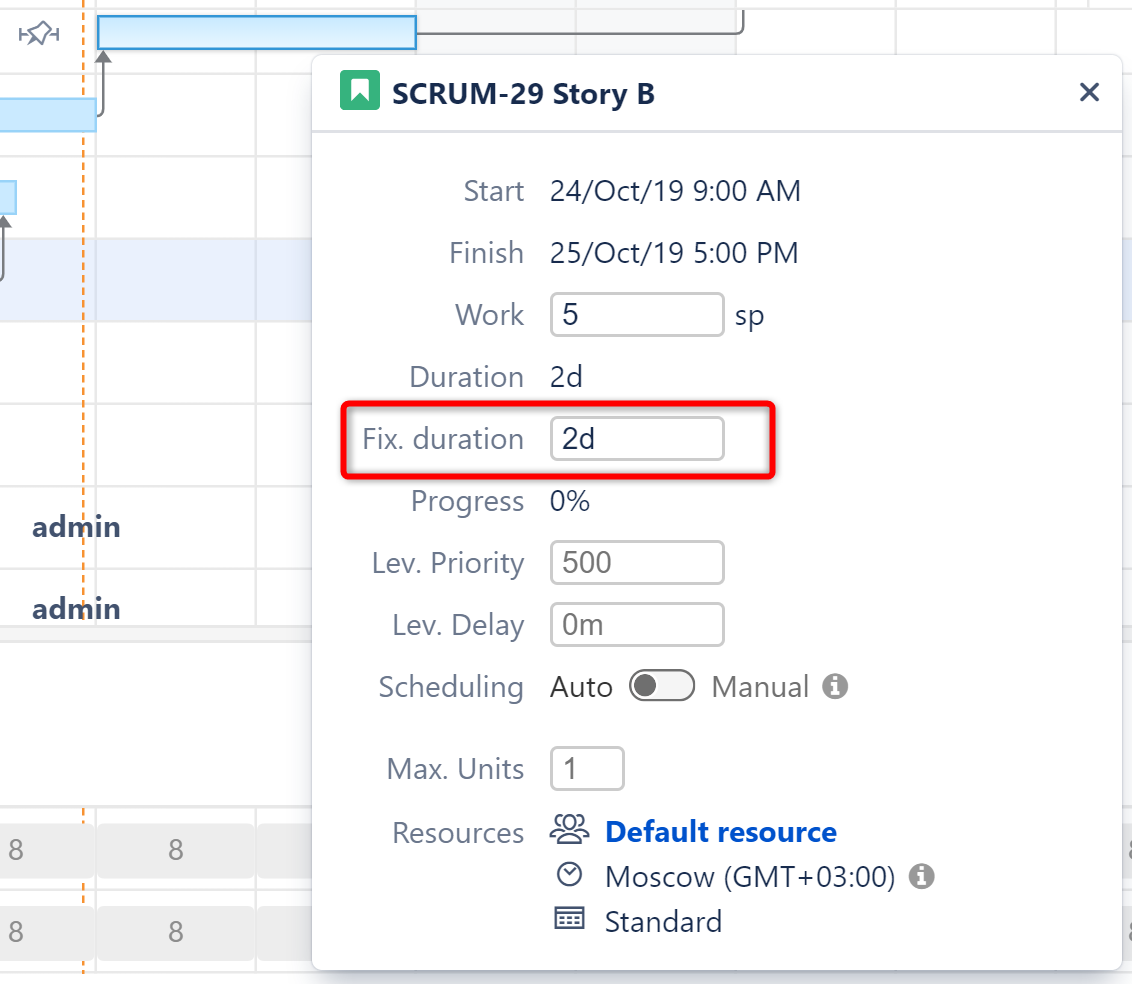Screen dimensions: 1132x984
Task: Click the SCRUM-29 Story B title
Action: coord(524,93)
